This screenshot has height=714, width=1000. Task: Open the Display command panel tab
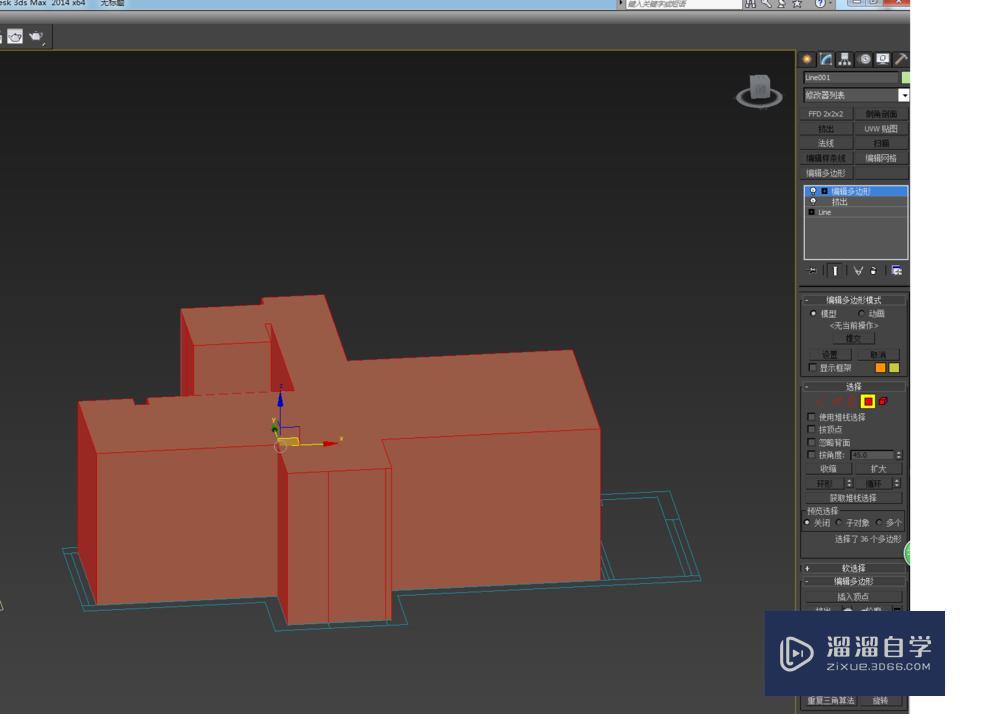click(883, 59)
